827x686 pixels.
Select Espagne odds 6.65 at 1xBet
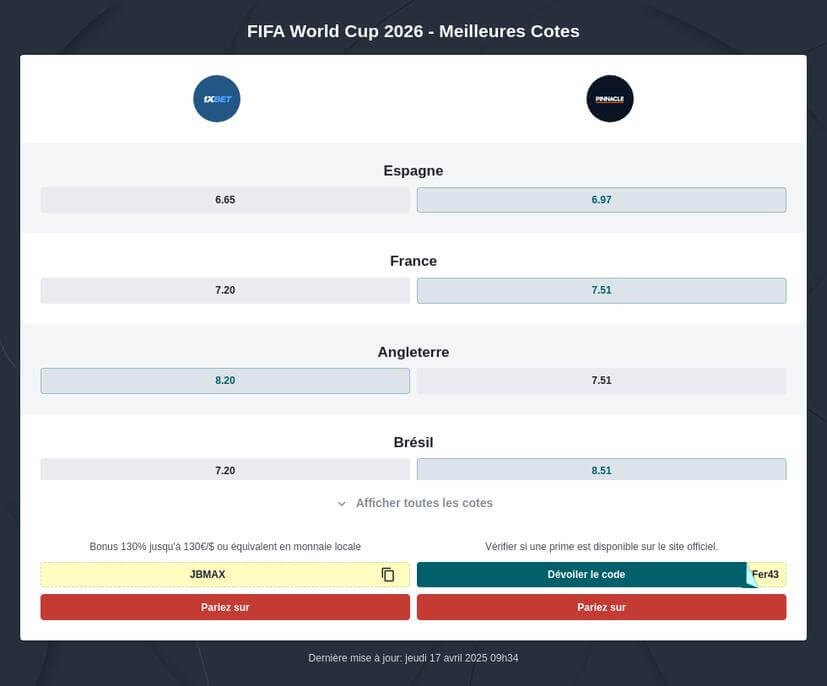click(225, 200)
